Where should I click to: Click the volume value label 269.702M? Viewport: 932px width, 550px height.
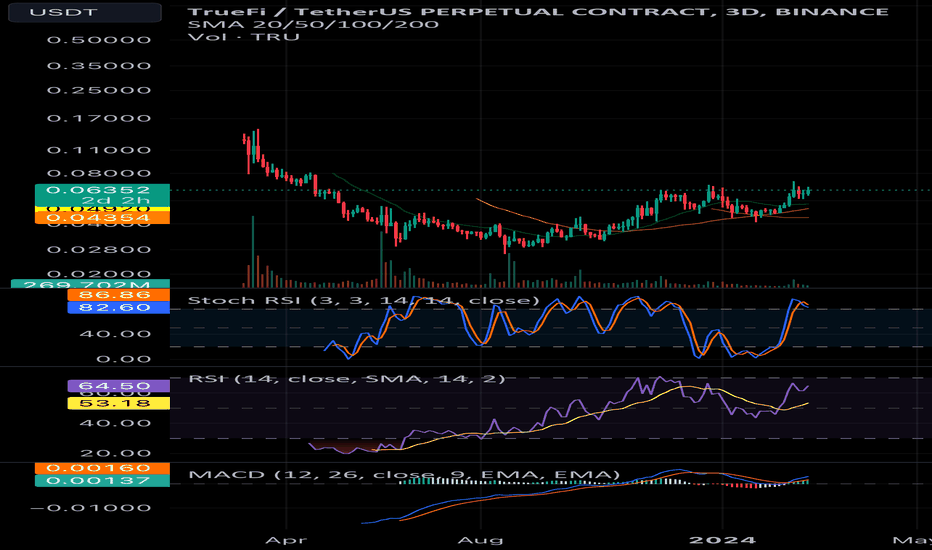click(x=90, y=284)
